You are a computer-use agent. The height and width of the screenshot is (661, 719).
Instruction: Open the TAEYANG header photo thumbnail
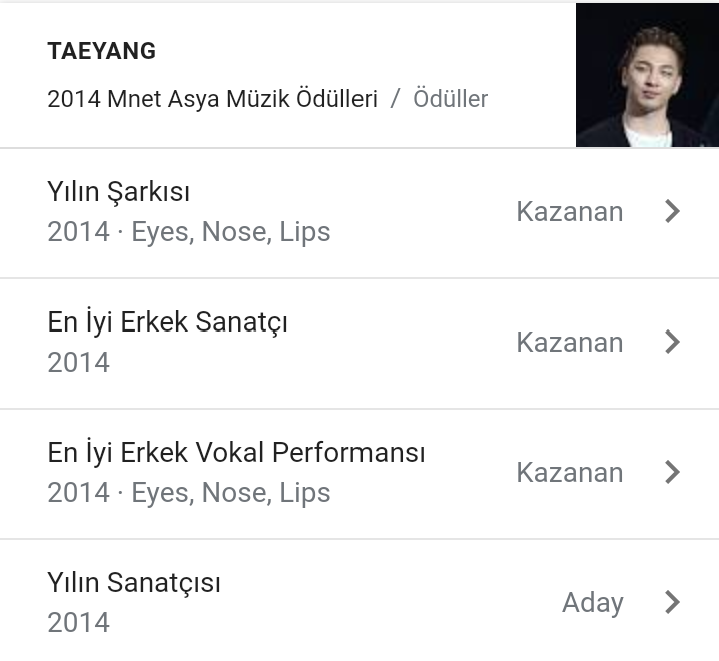(x=647, y=75)
